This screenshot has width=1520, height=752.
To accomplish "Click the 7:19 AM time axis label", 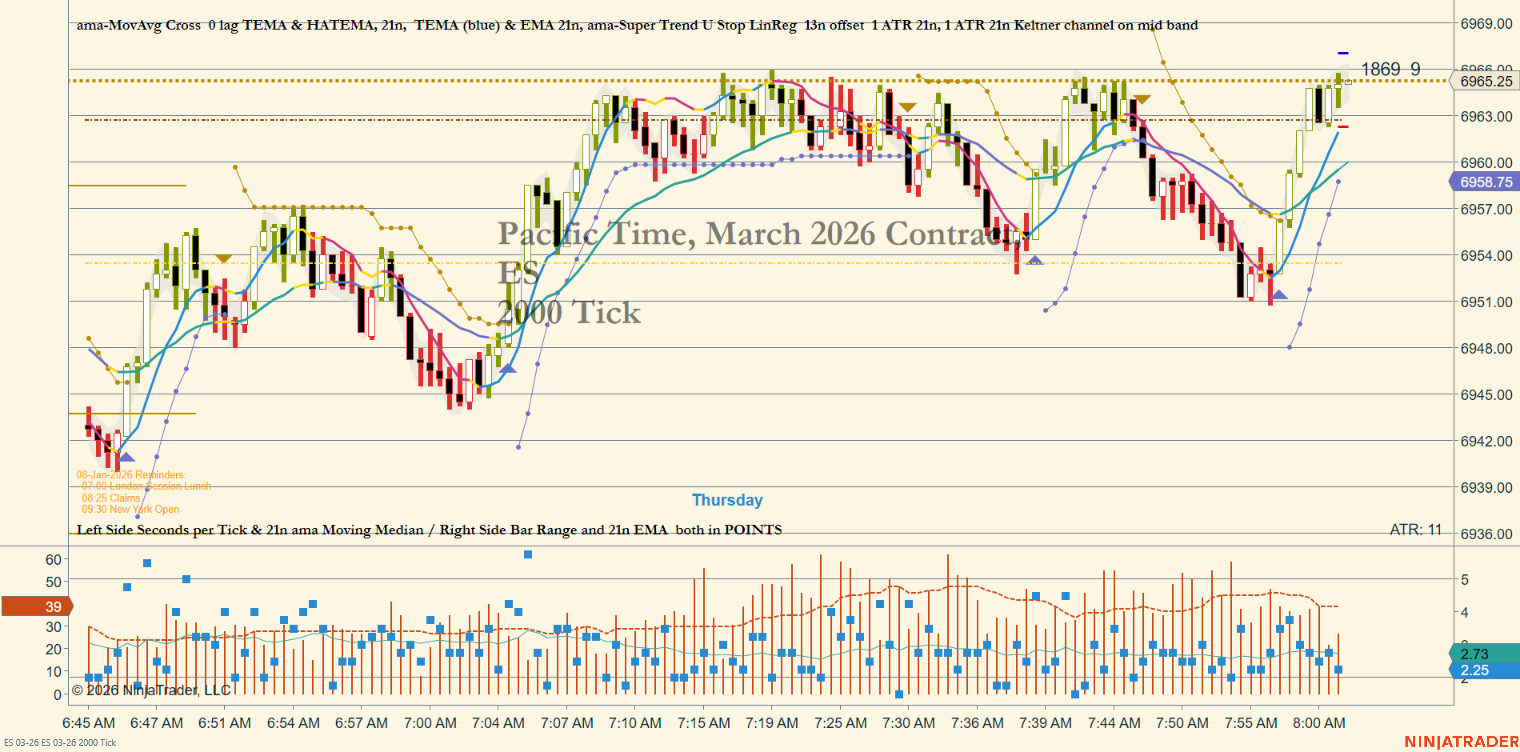I will click(772, 722).
